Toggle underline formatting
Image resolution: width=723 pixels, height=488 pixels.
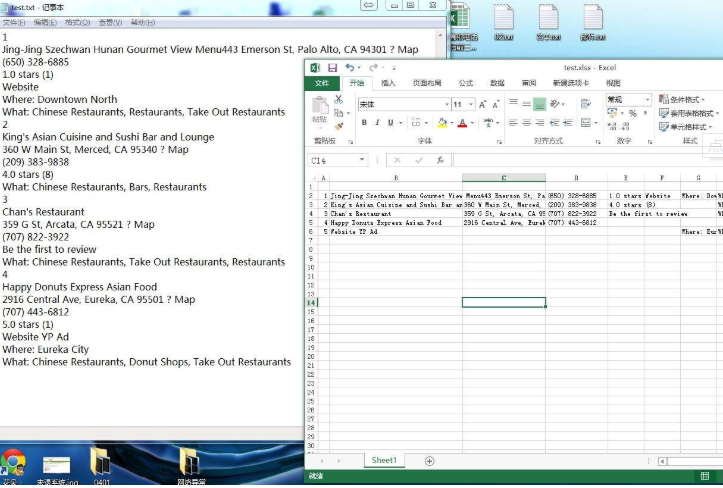[x=391, y=123]
